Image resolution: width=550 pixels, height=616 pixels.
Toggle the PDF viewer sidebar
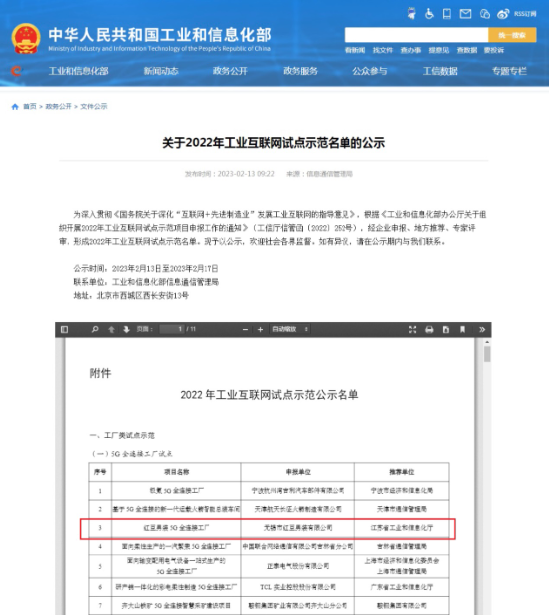64,329
